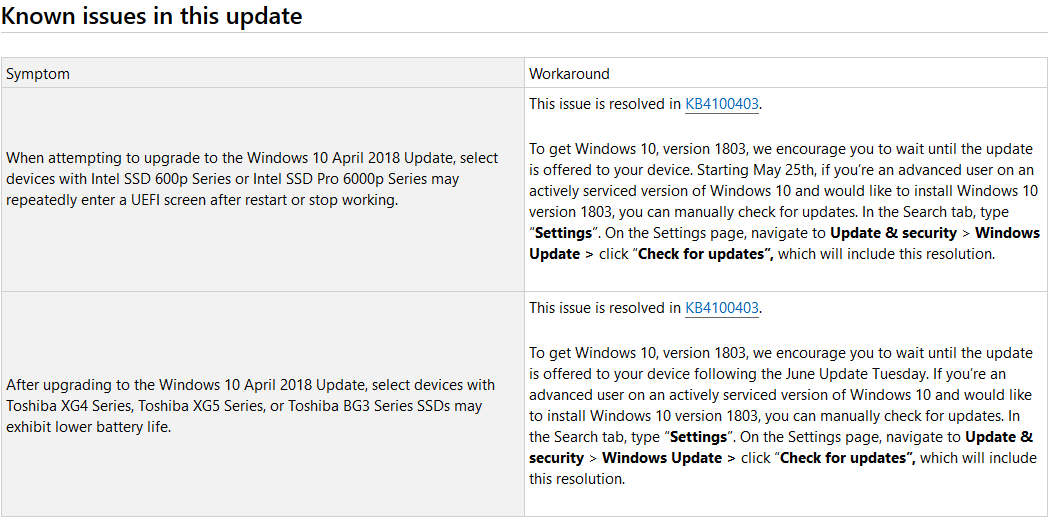Click bold 'Windows Update' in the second workaround

[x=662, y=458]
